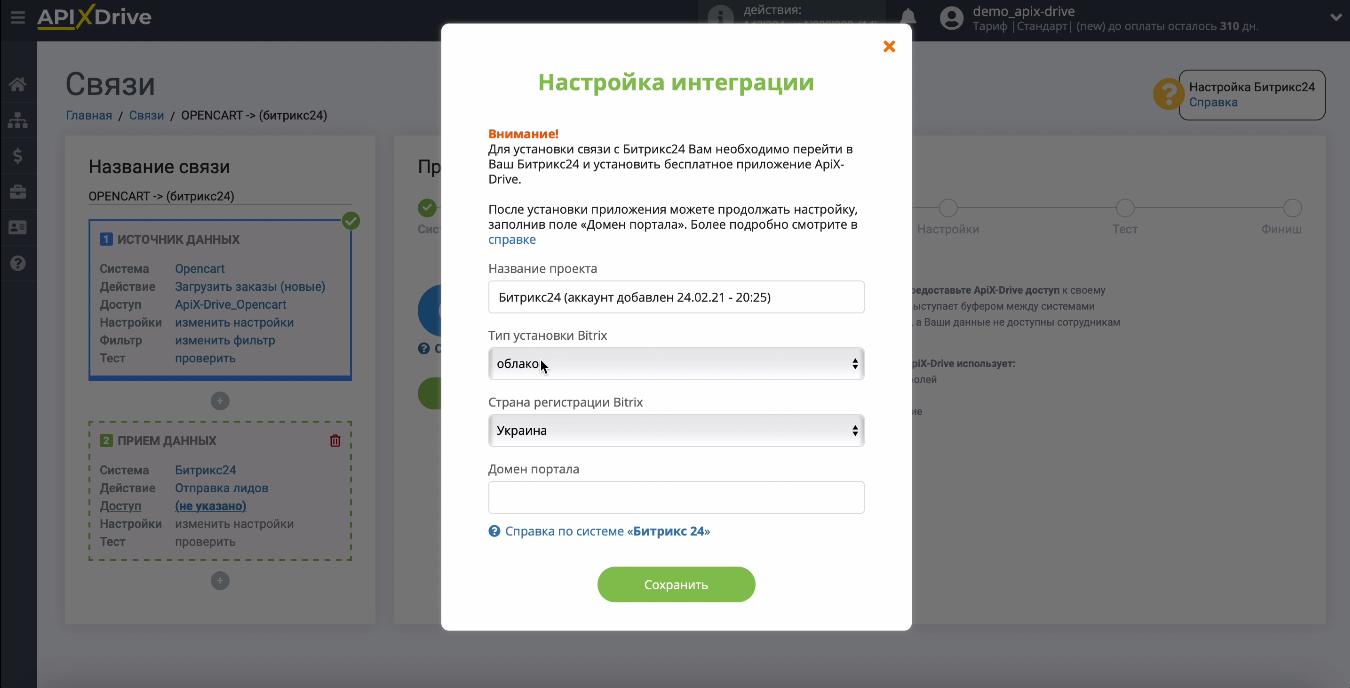Image resolution: width=1350 pixels, height=688 pixels.
Task: Focus the portal domain field
Action: (676, 498)
